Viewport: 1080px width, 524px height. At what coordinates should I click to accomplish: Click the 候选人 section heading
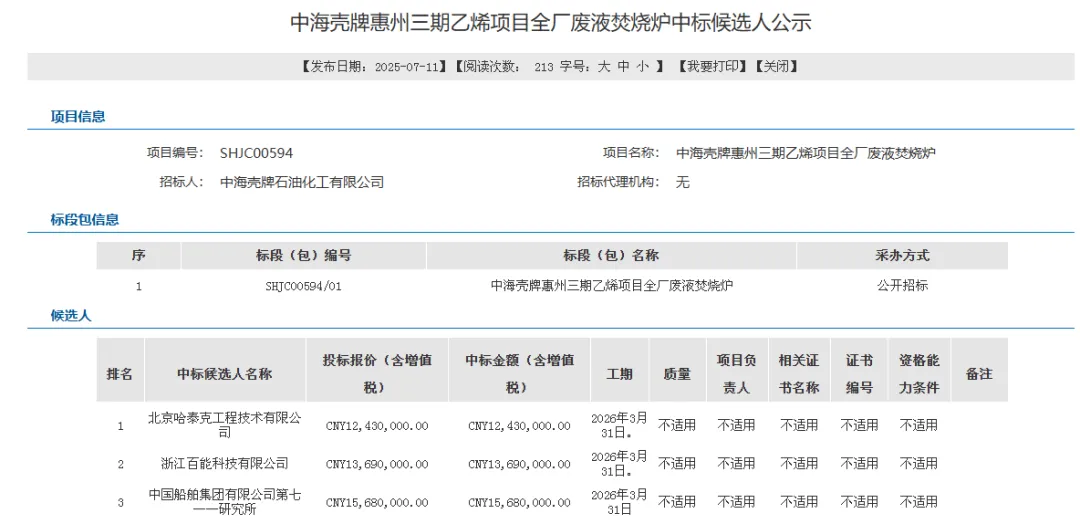(x=72, y=316)
